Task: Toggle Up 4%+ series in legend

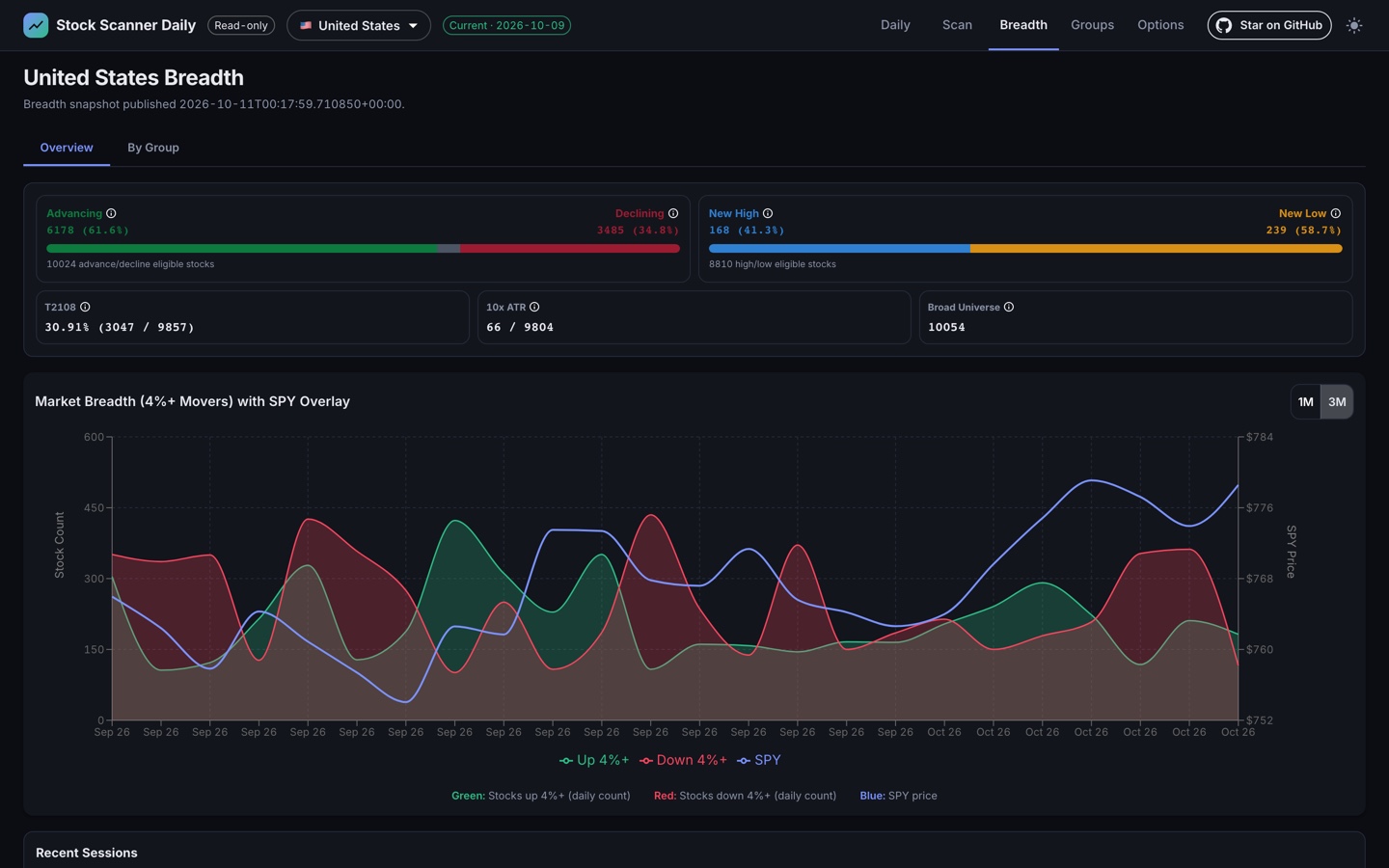Action: [x=594, y=760]
